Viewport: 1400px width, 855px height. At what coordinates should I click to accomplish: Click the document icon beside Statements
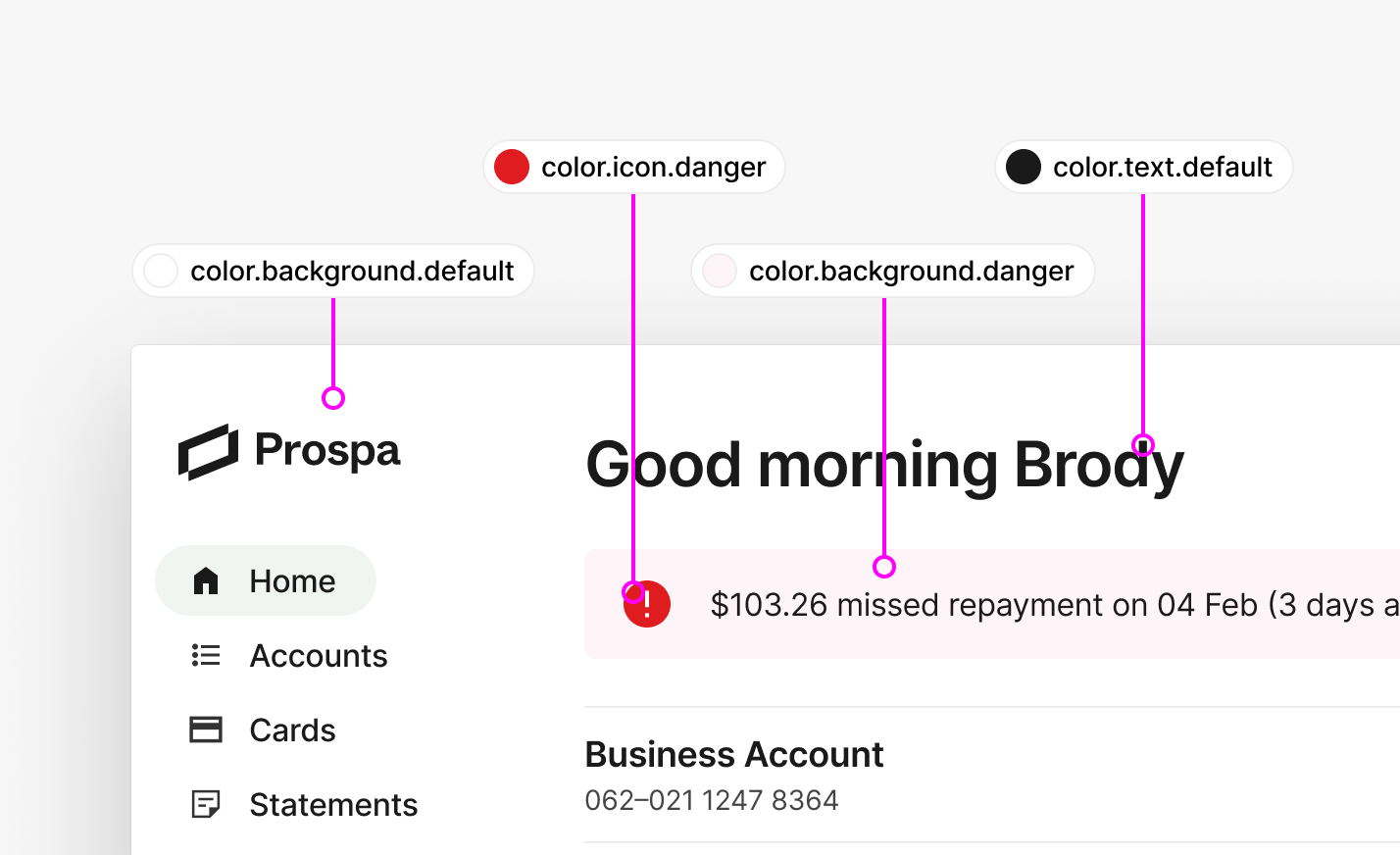pyautogui.click(x=206, y=804)
